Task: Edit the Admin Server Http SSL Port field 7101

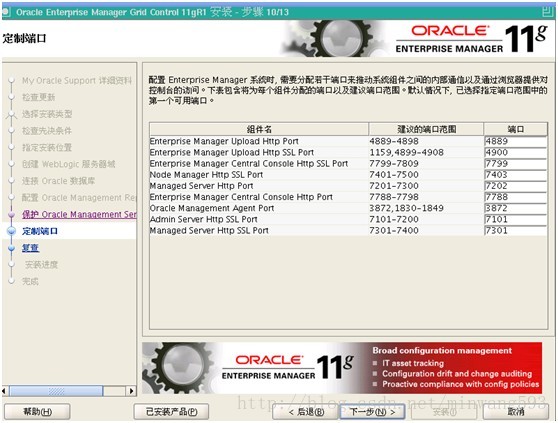Action: [515, 219]
